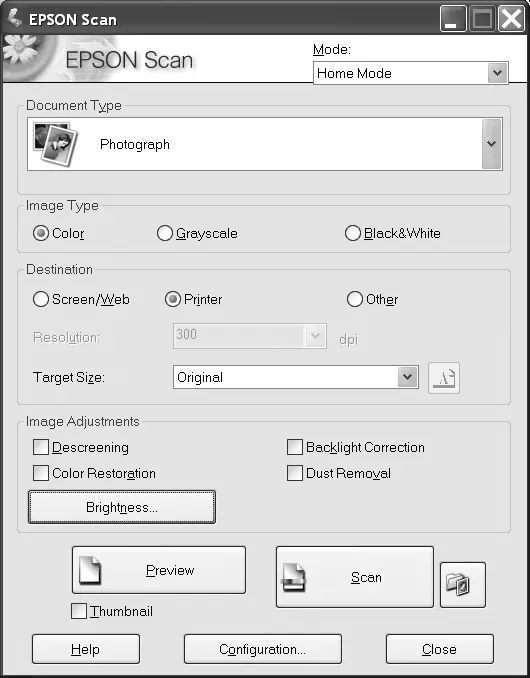
Task: Click the EPSON Scan title bar icon
Action: tap(15, 18)
